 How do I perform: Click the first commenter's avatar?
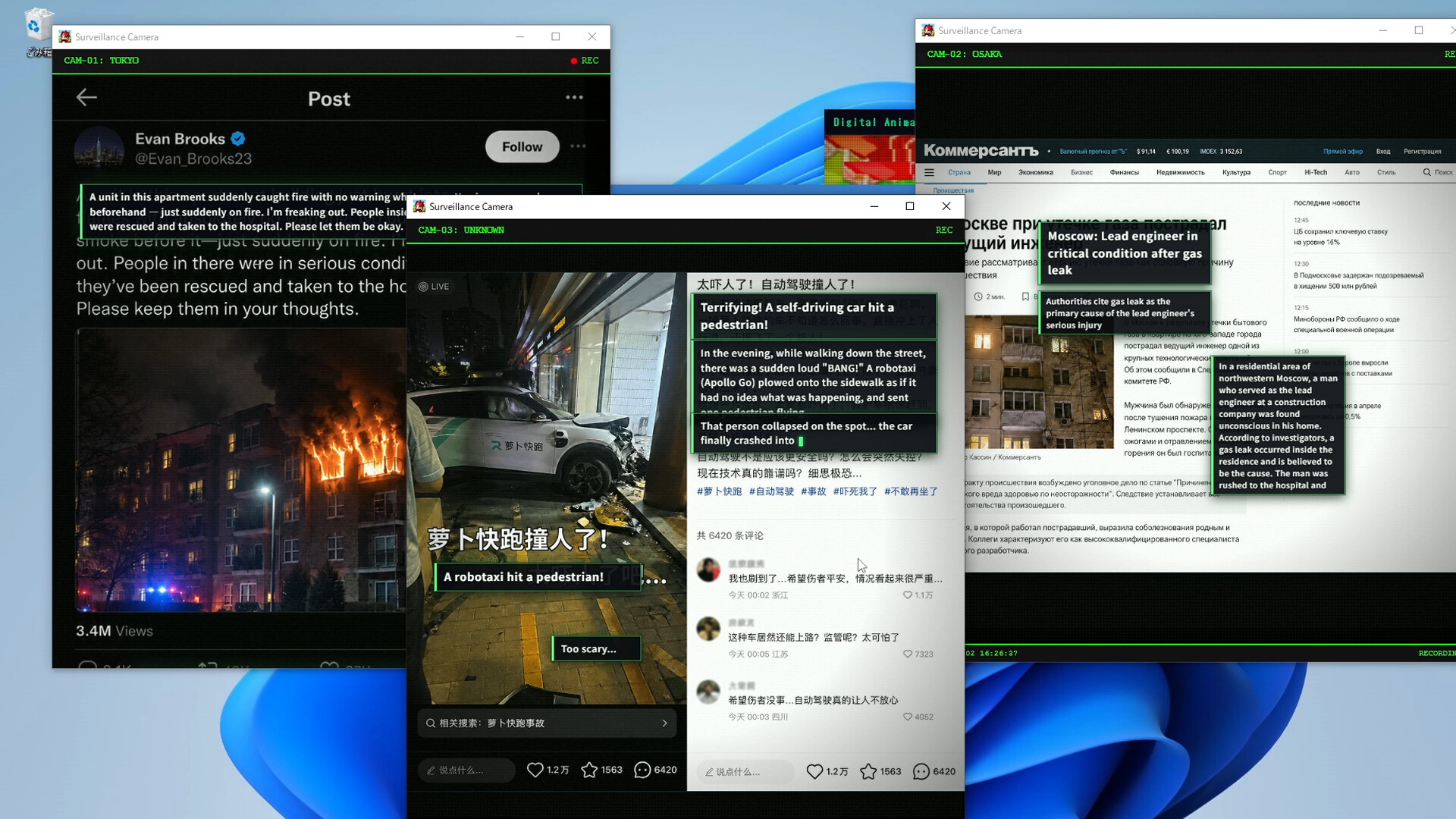point(708,570)
